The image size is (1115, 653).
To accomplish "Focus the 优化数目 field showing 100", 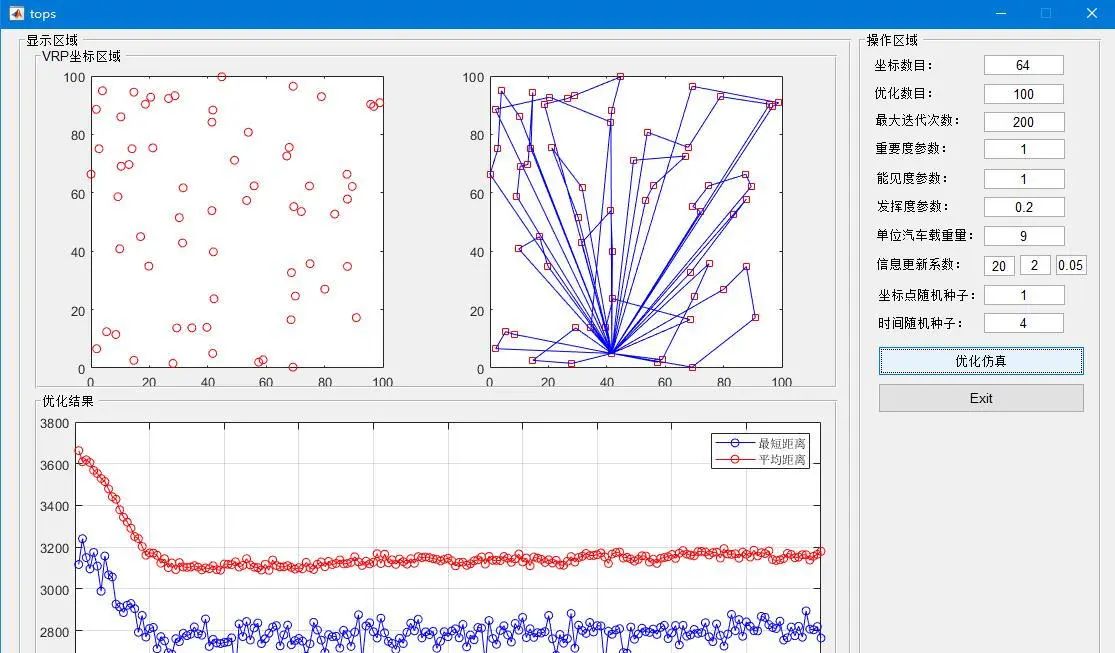I will [1023, 94].
